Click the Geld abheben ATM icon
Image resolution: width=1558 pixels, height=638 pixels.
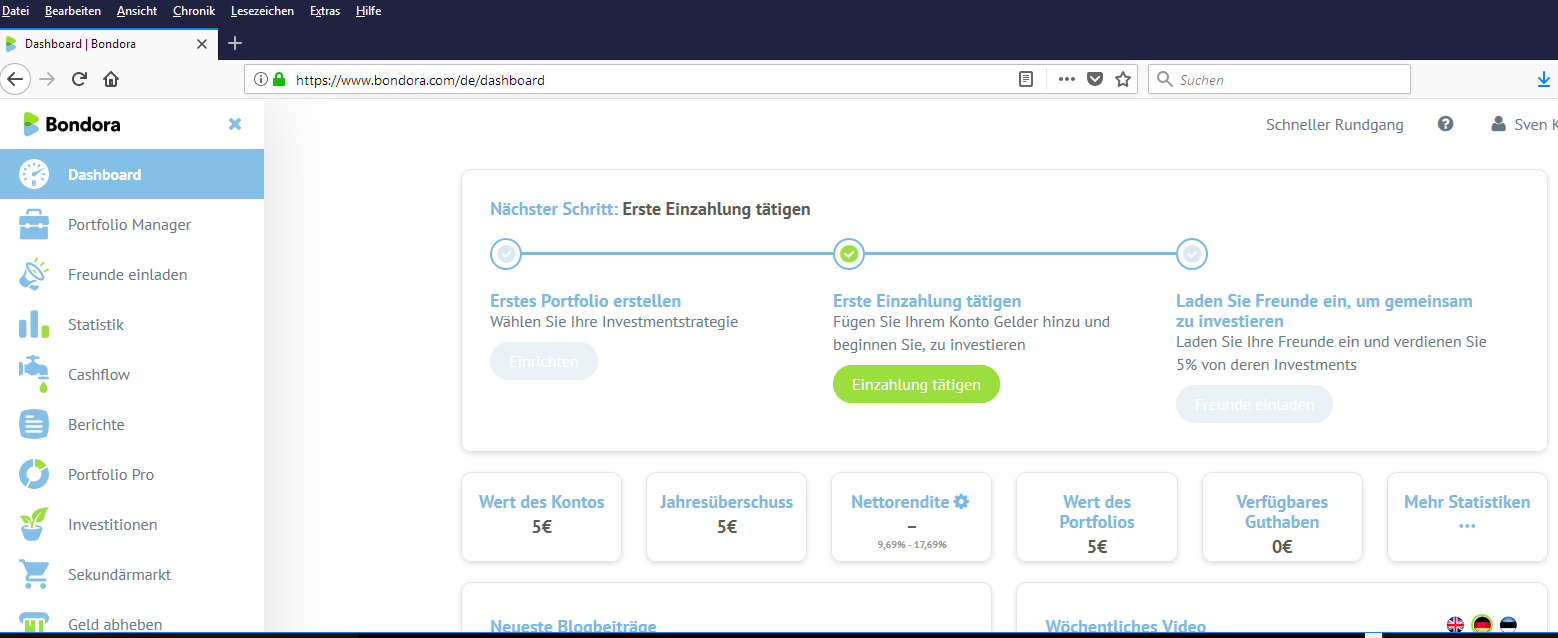[x=34, y=623]
